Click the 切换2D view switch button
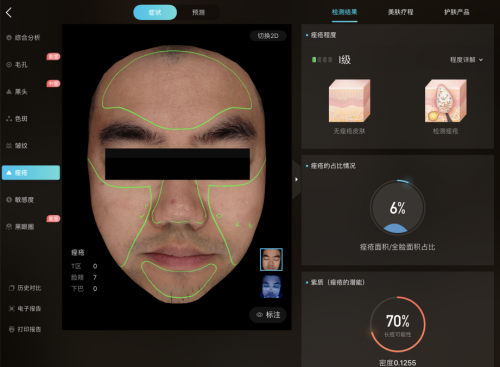This screenshot has height=367, width=500. [x=268, y=36]
